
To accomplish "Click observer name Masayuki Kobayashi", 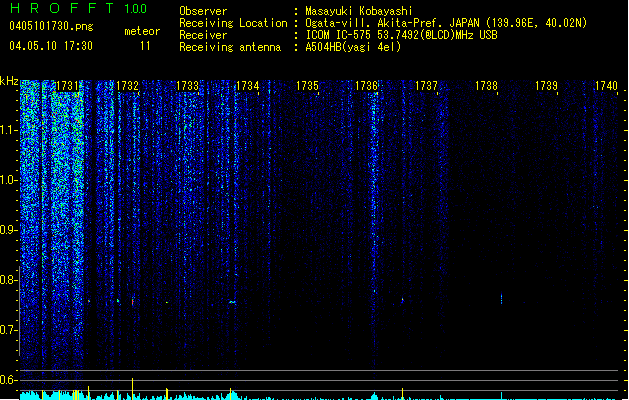I will click(359, 11).
